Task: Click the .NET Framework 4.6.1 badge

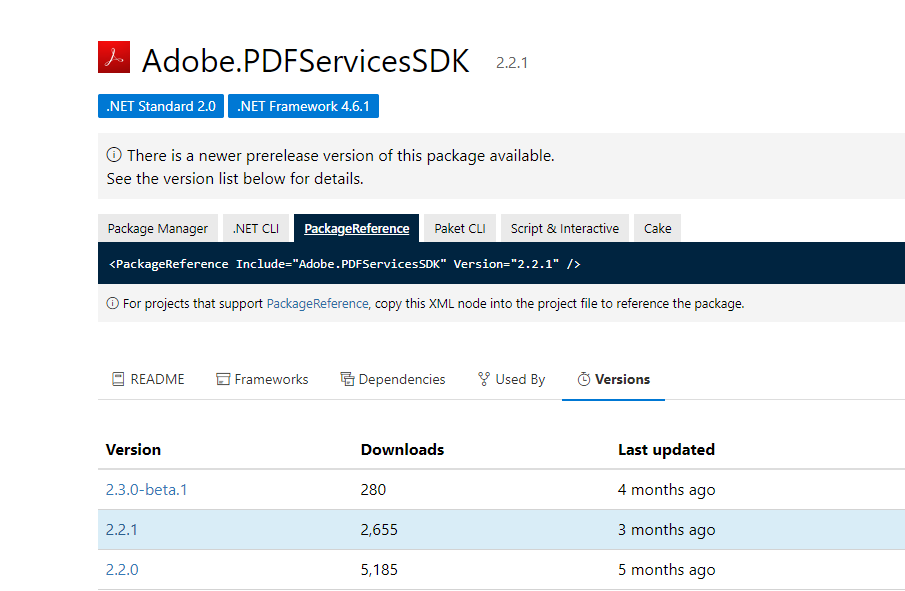Action: (x=303, y=106)
